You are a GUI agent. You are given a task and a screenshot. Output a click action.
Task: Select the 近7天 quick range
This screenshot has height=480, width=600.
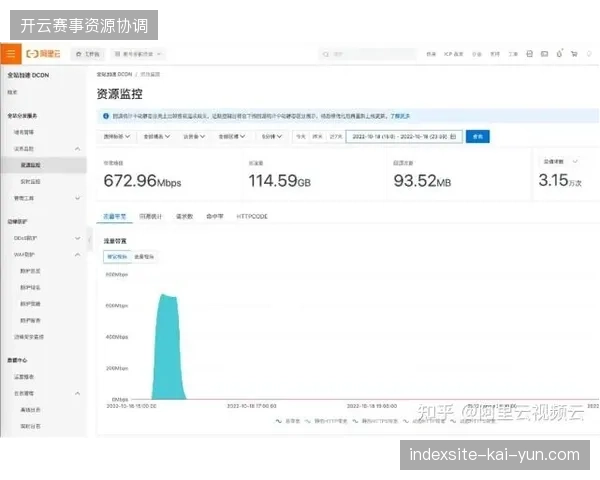(x=336, y=137)
